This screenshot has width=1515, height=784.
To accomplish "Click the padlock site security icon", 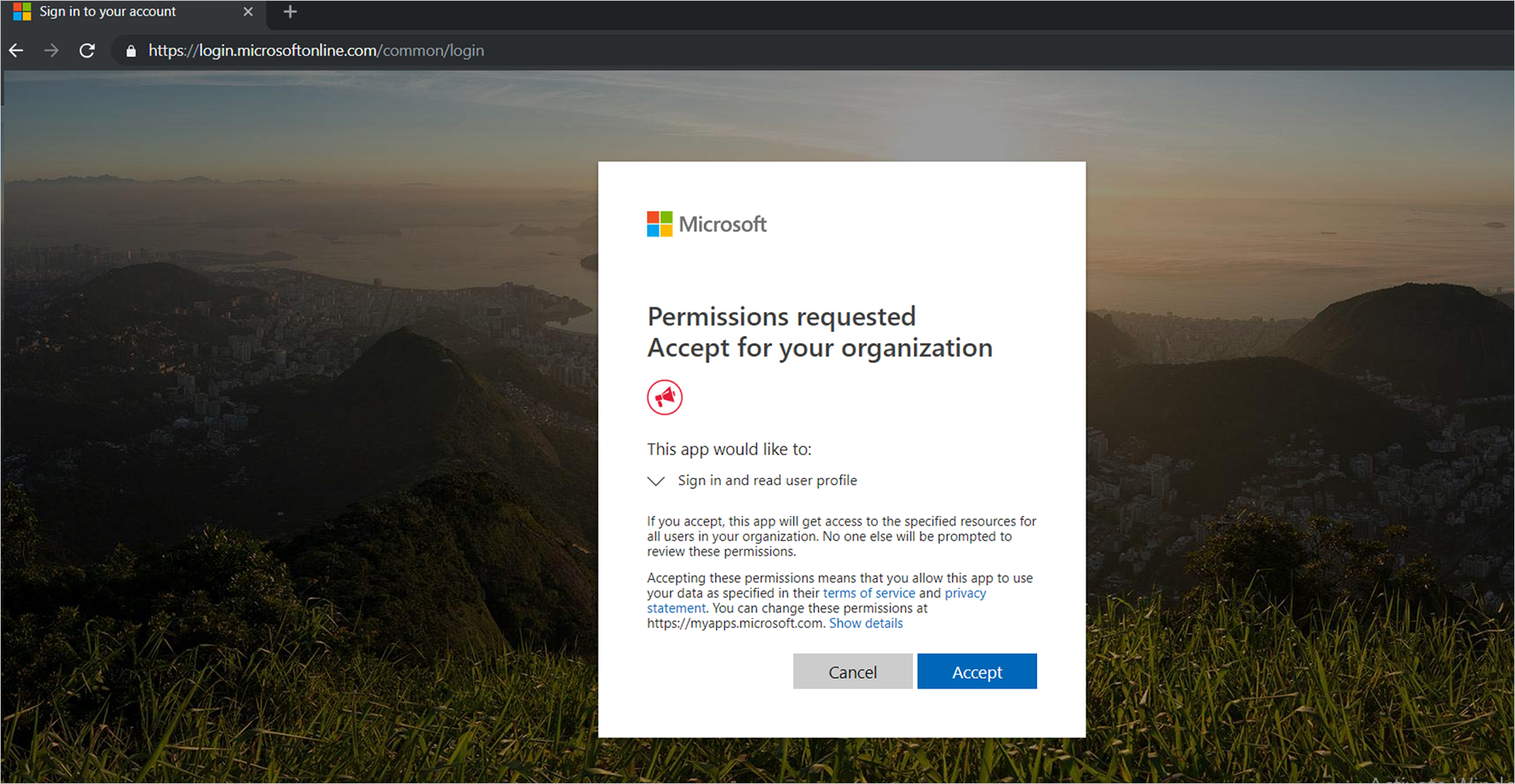I will pos(130,51).
